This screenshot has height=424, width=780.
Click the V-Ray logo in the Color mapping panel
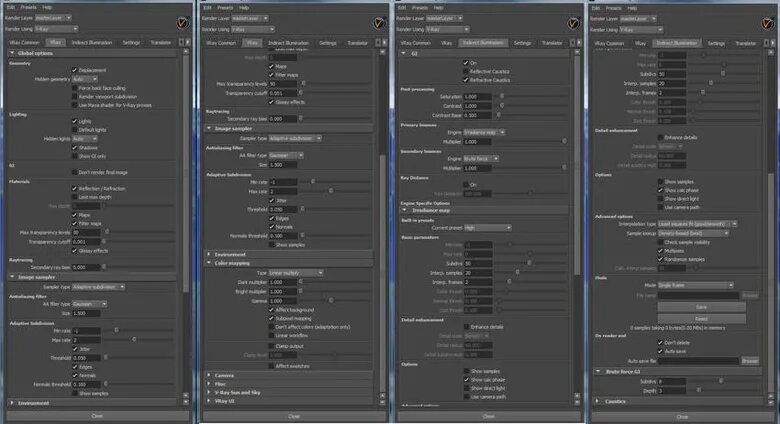379,23
